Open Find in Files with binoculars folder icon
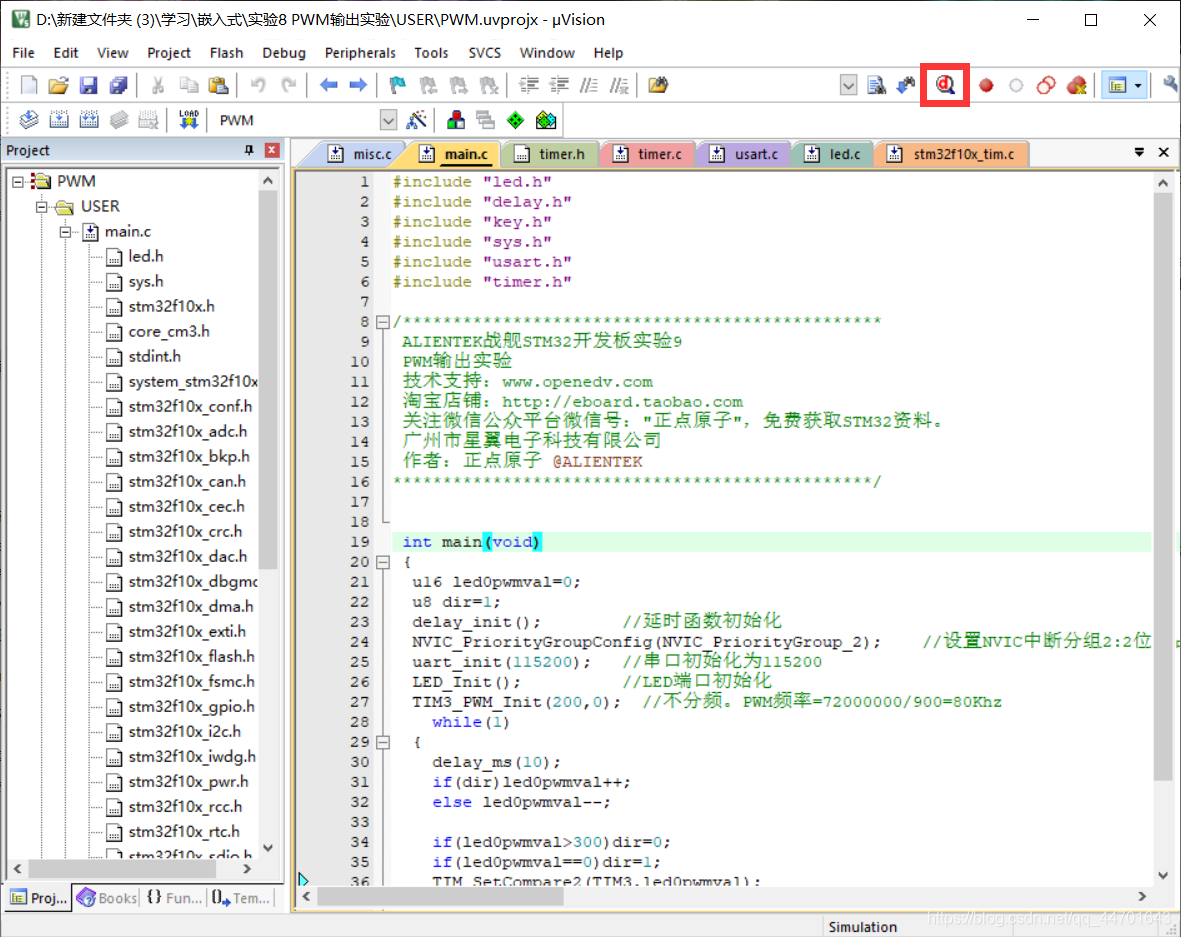 coord(658,85)
